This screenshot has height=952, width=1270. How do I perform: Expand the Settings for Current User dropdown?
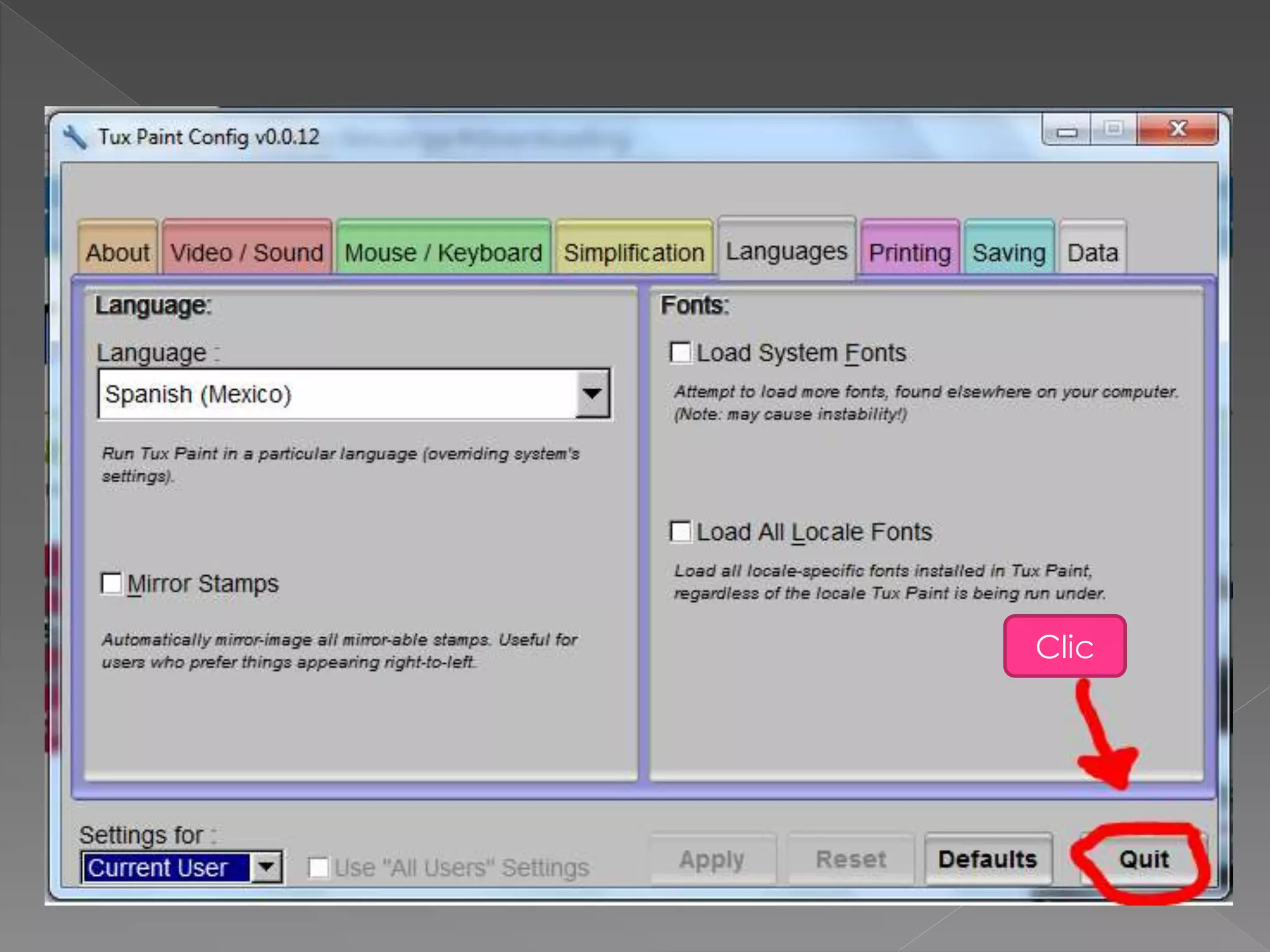pos(267,867)
